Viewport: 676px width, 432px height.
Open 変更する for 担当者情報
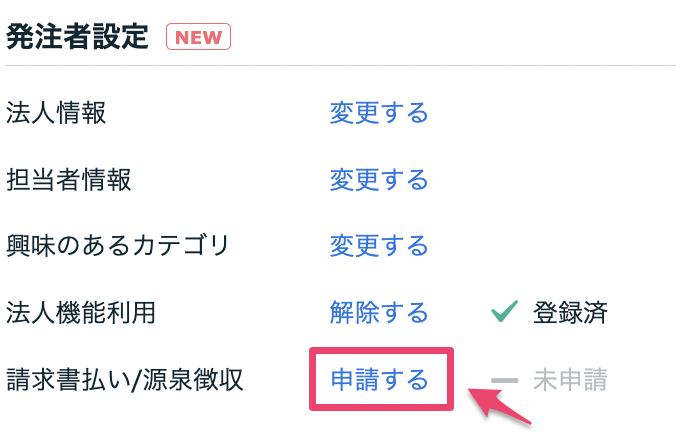379,179
